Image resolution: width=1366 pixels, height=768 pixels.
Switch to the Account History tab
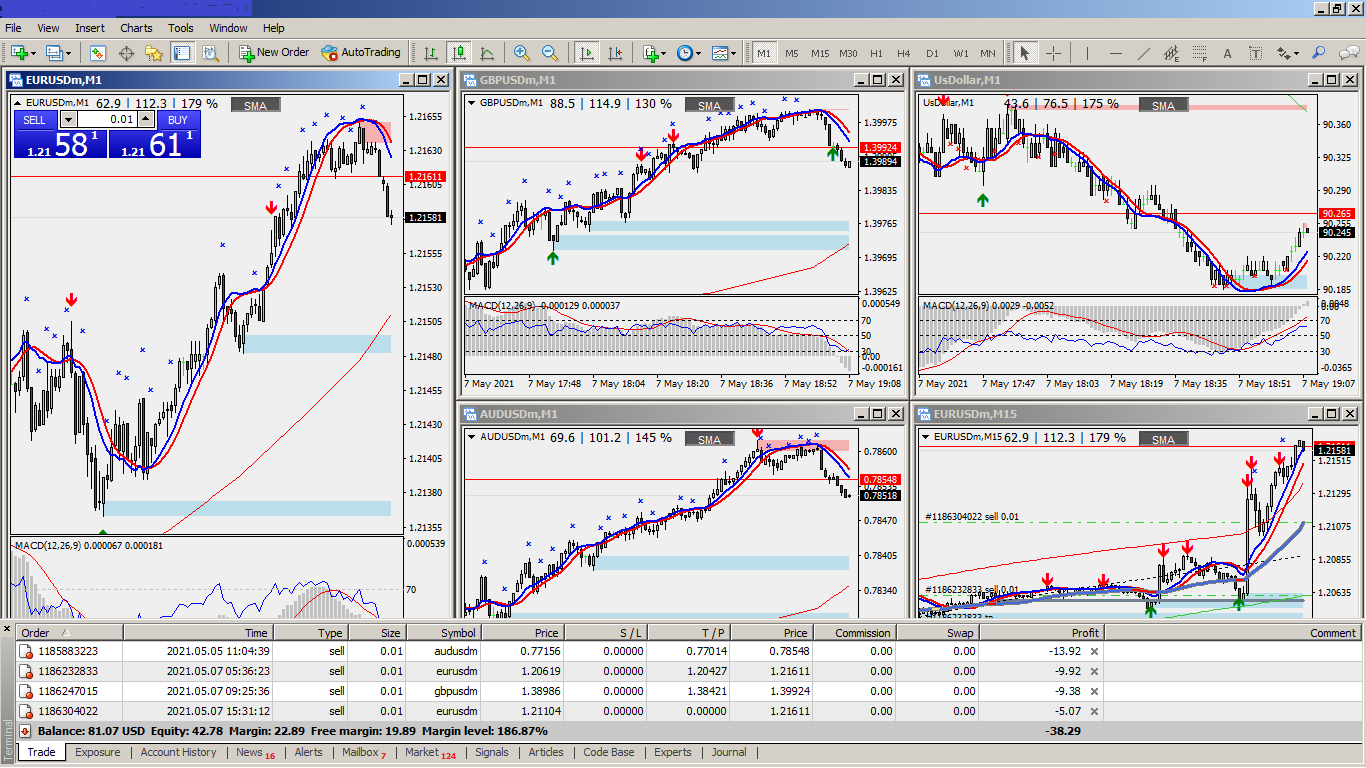178,752
